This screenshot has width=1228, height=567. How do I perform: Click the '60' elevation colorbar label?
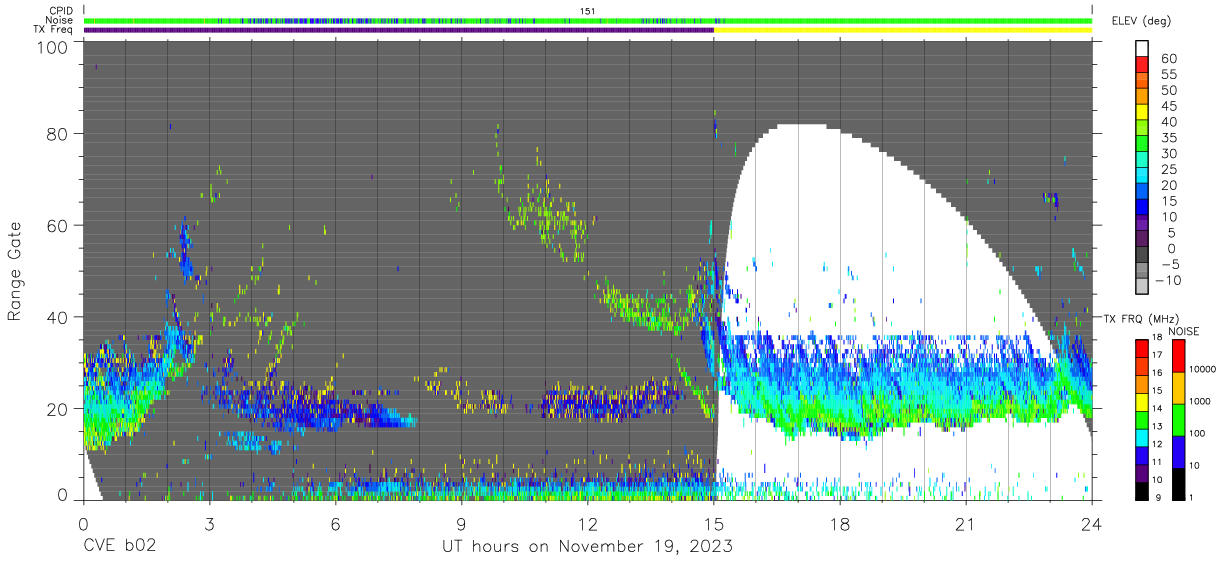click(x=1168, y=59)
